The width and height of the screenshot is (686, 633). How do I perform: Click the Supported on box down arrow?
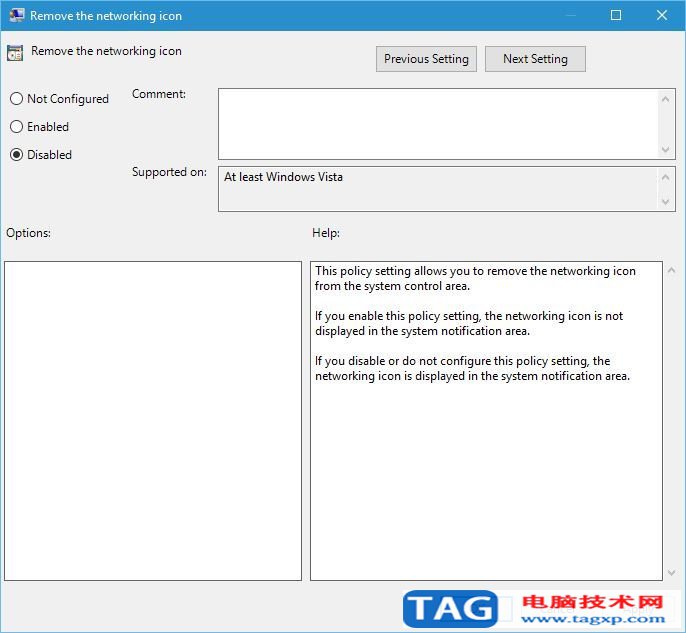(665, 202)
